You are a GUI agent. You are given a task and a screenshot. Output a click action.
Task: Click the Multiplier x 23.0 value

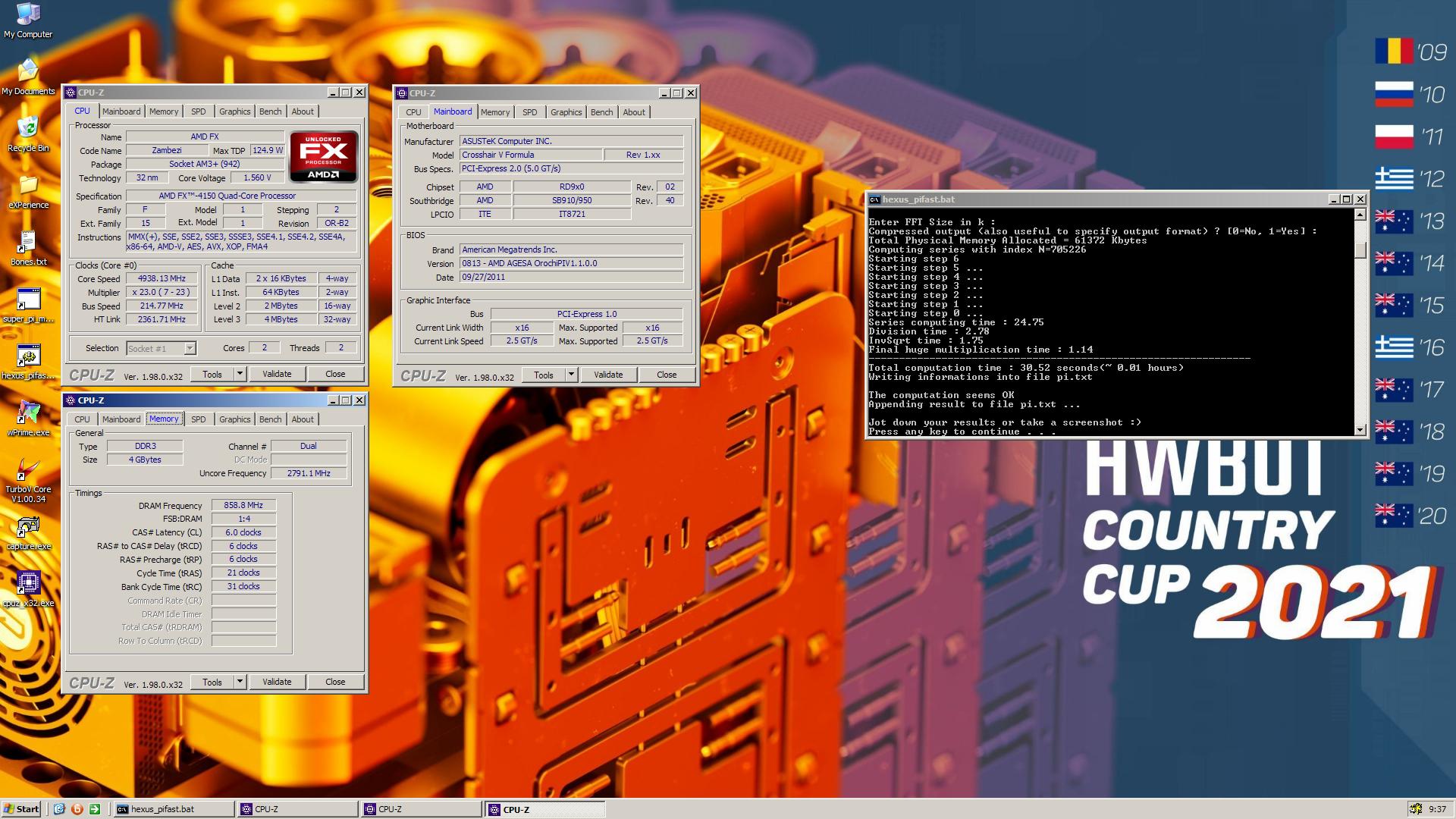(x=163, y=292)
